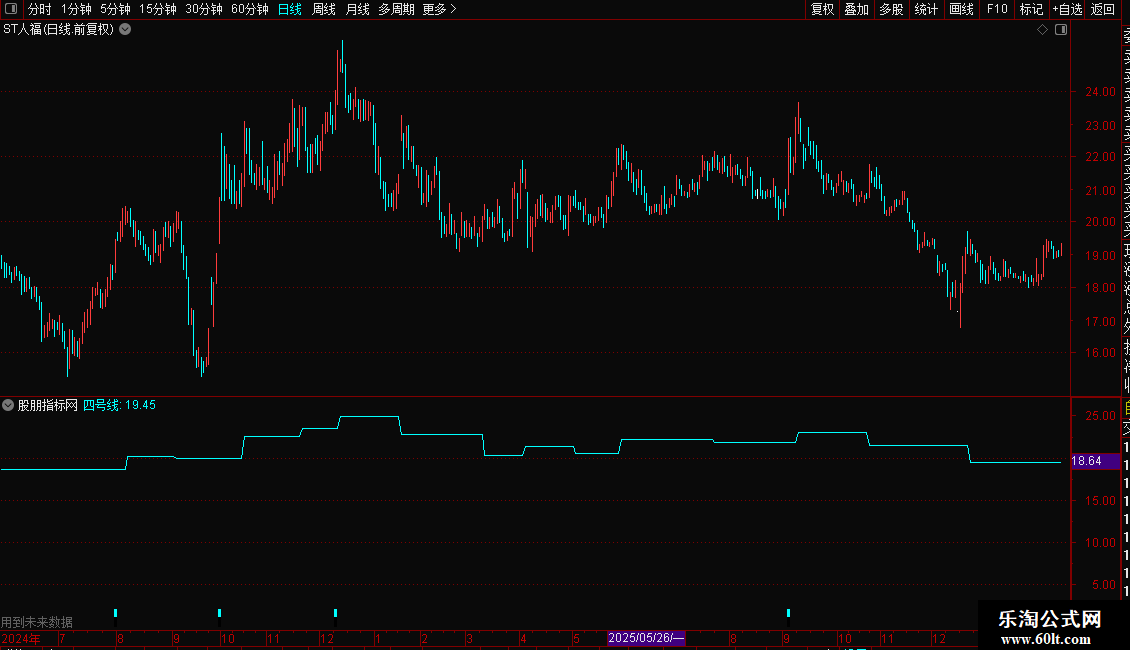
Task: Switch to 月线 monthly chart
Action: (x=357, y=9)
